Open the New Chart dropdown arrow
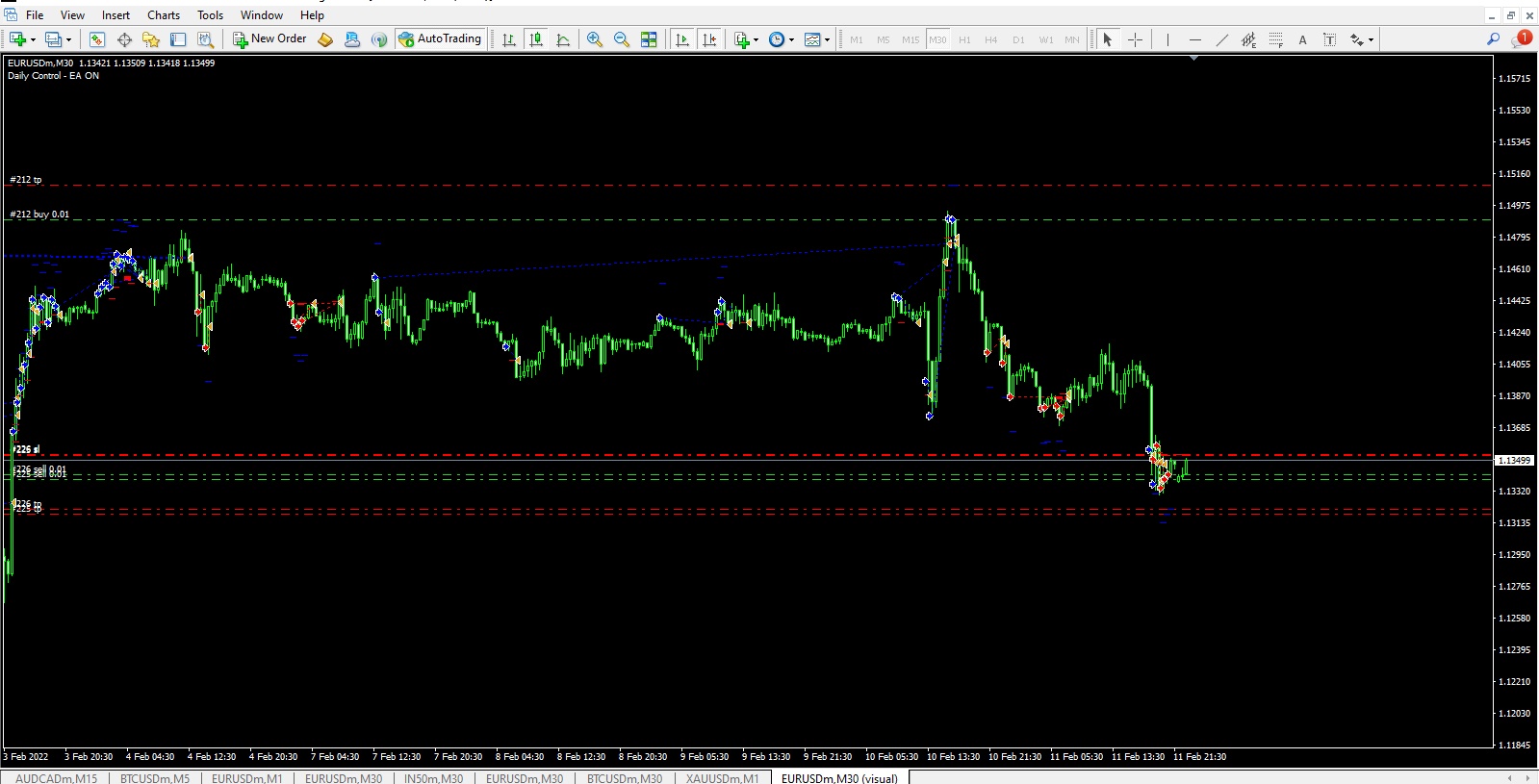1539x784 pixels. click(x=33, y=39)
